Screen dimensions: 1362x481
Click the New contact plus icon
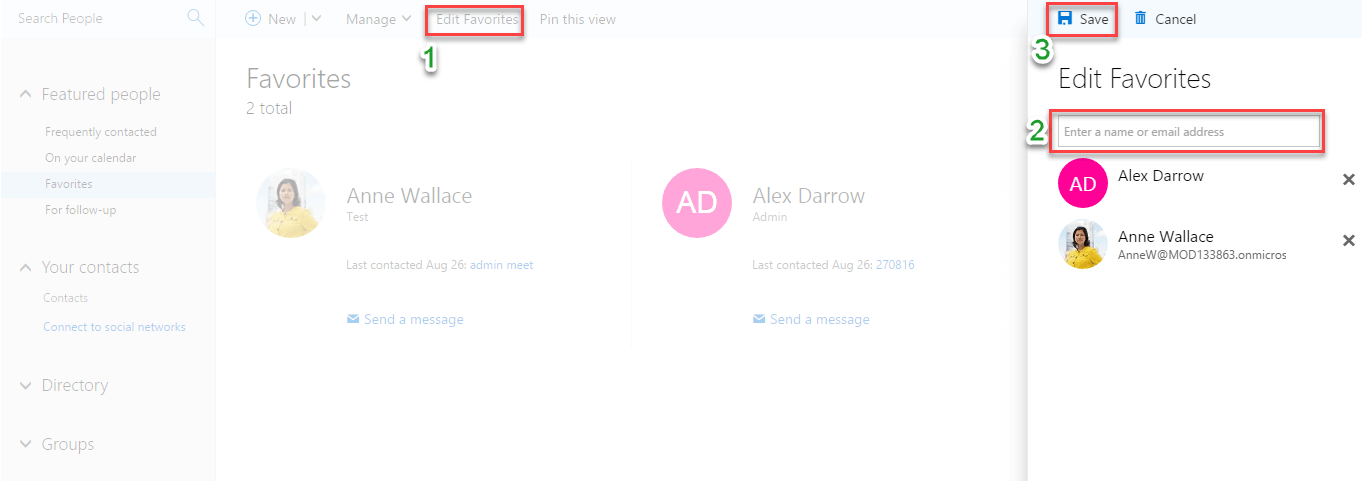(x=253, y=19)
